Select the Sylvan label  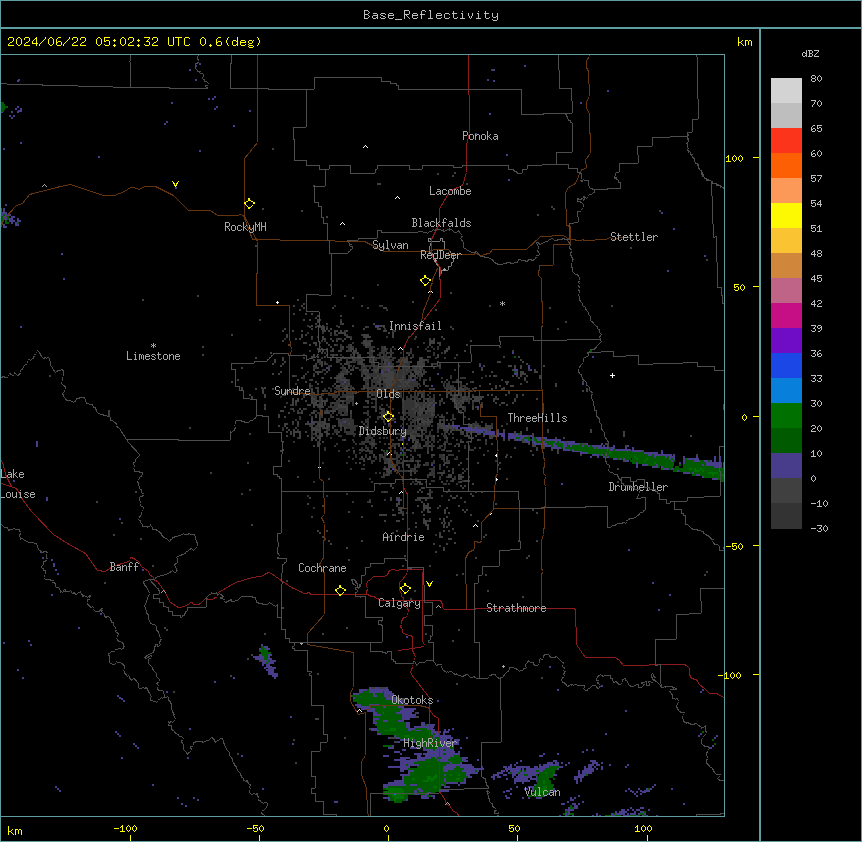click(390, 245)
